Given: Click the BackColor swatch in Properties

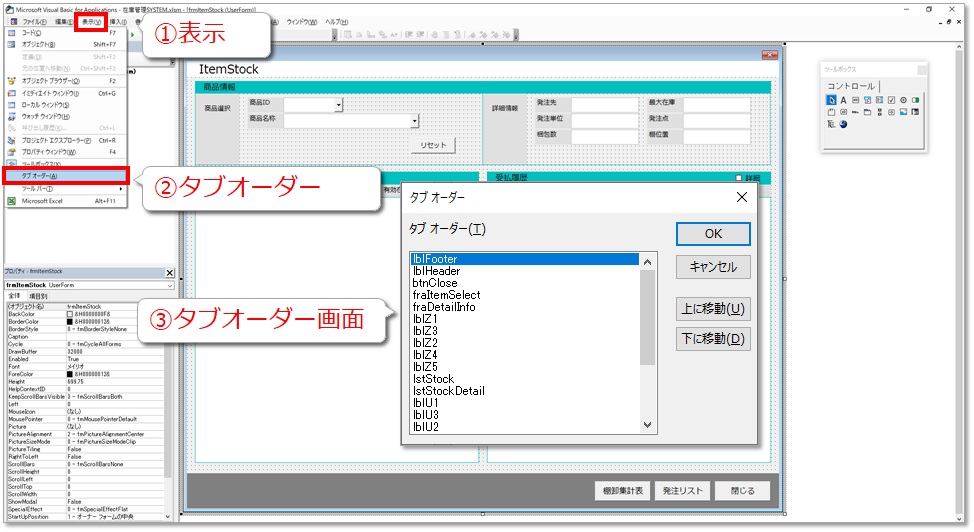Looking at the screenshot, I should pyautogui.click(x=70, y=314).
